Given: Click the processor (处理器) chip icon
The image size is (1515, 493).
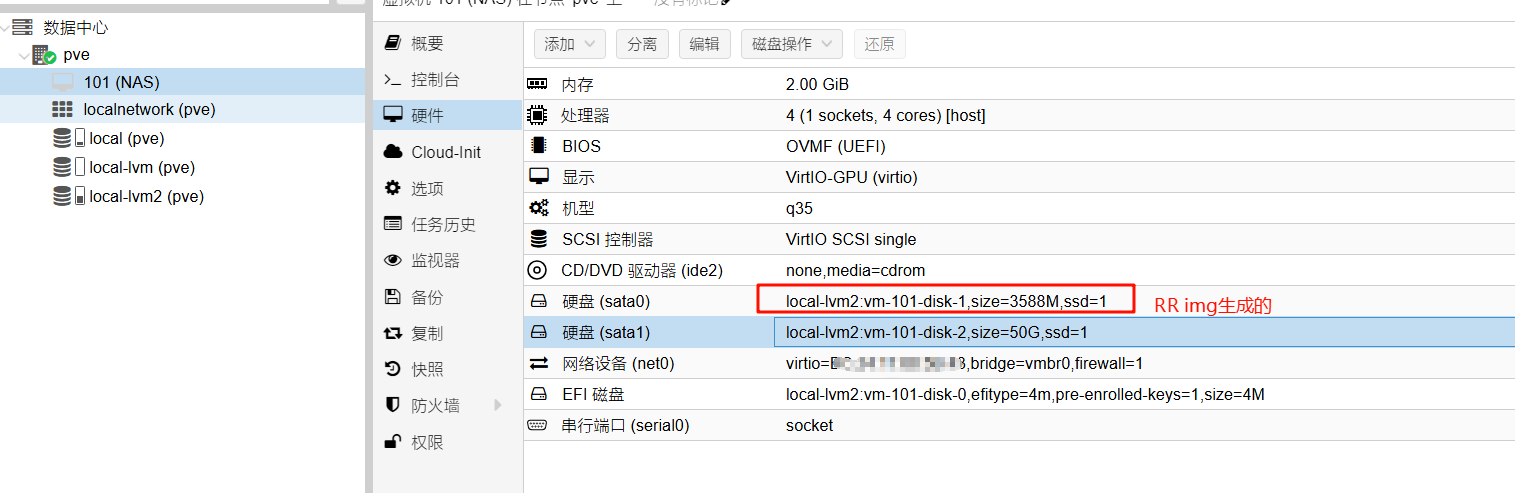Looking at the screenshot, I should tap(538, 116).
